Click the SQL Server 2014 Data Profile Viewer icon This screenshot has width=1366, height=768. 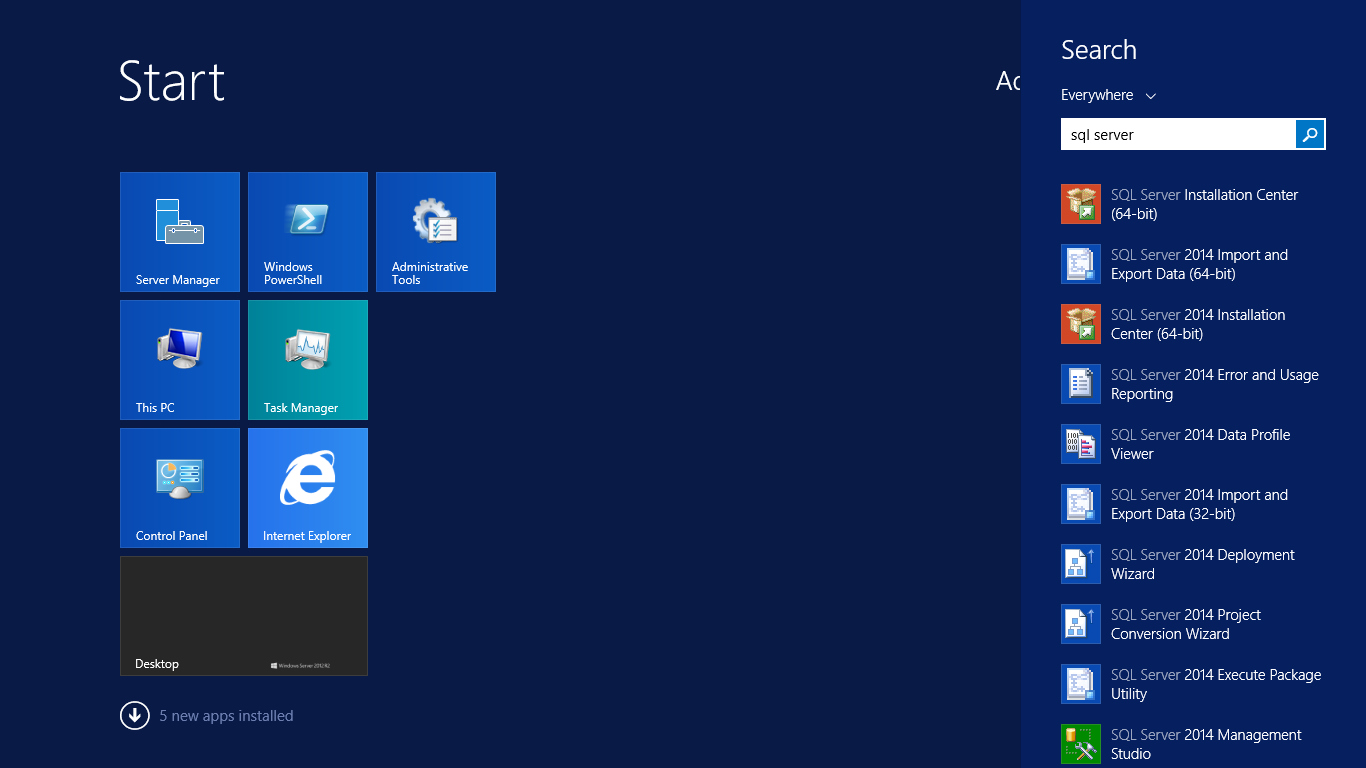click(x=1081, y=444)
